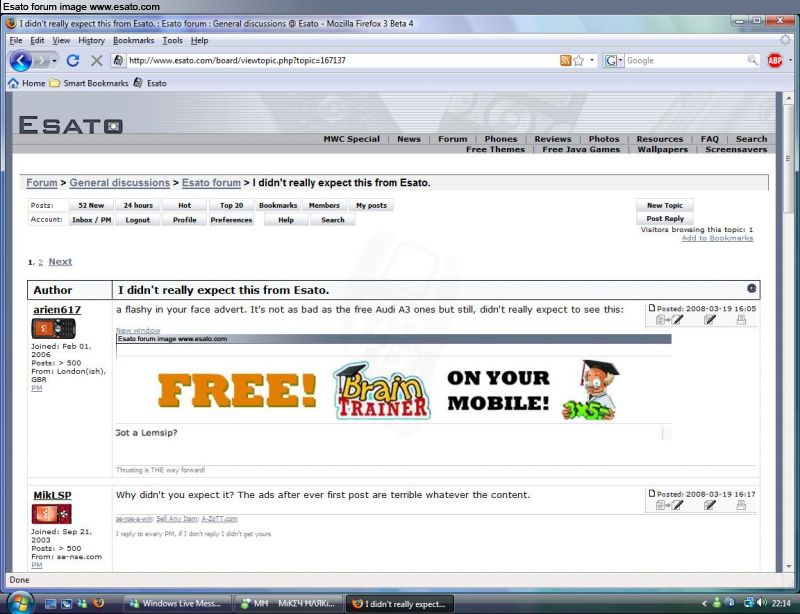Open the File menu
The height and width of the screenshot is (614, 800).
pyautogui.click(x=16, y=40)
